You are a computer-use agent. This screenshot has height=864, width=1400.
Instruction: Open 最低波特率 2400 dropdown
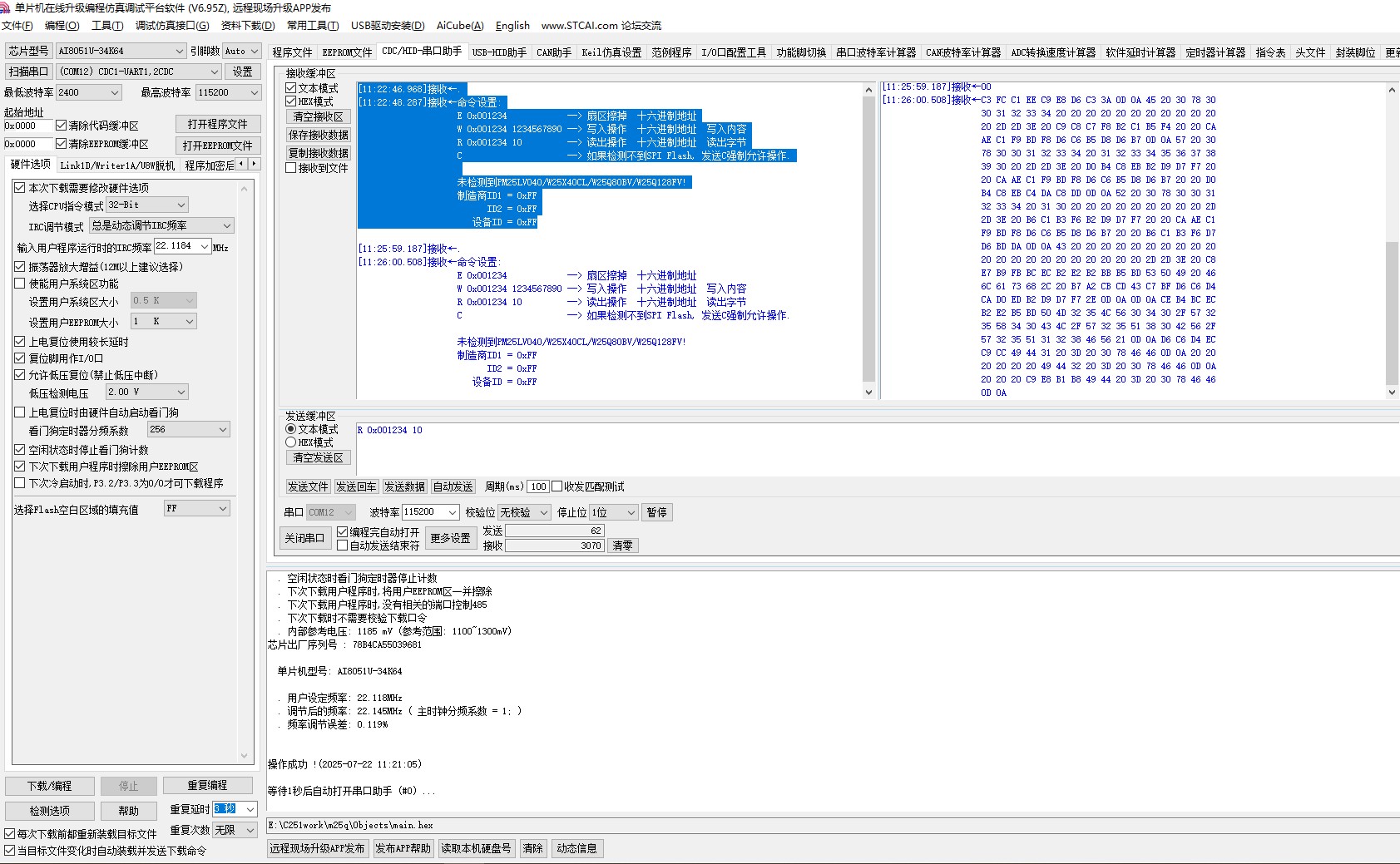[x=89, y=92]
